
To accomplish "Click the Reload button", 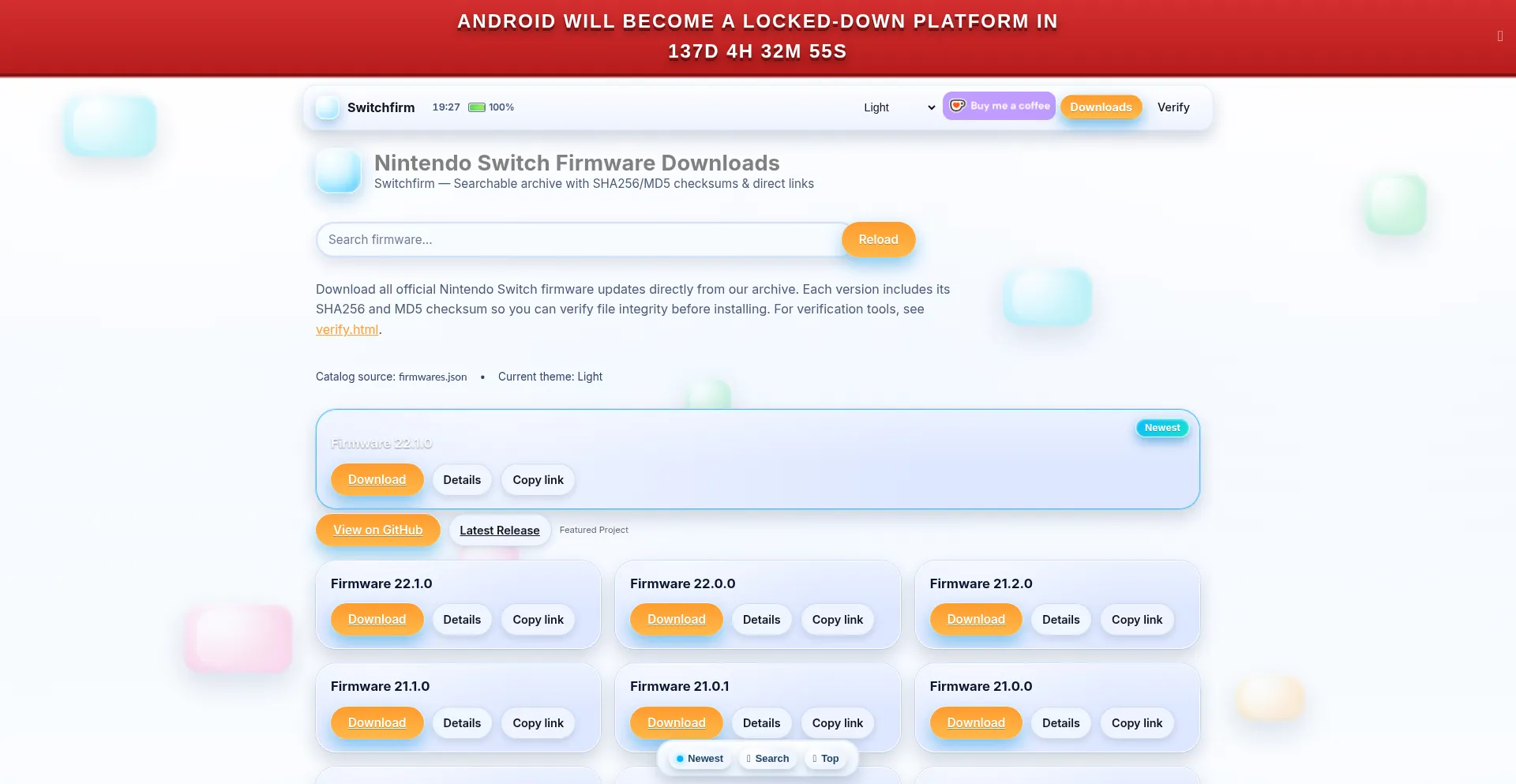I will (x=878, y=239).
